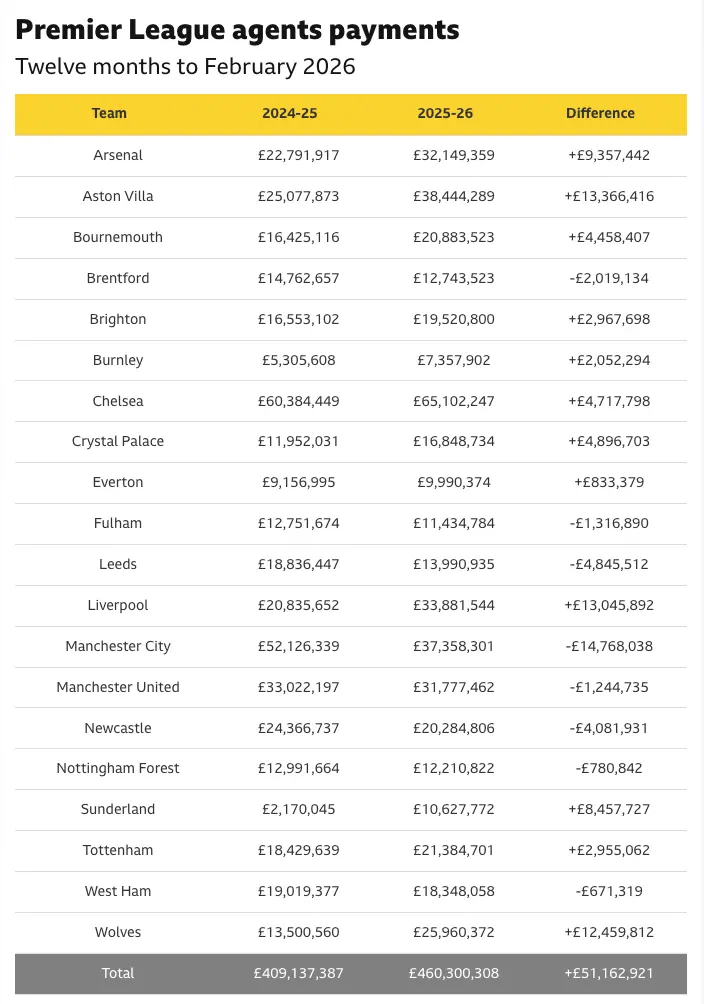Click the Manchester City team name
The height and width of the screenshot is (1004, 704).
point(118,646)
